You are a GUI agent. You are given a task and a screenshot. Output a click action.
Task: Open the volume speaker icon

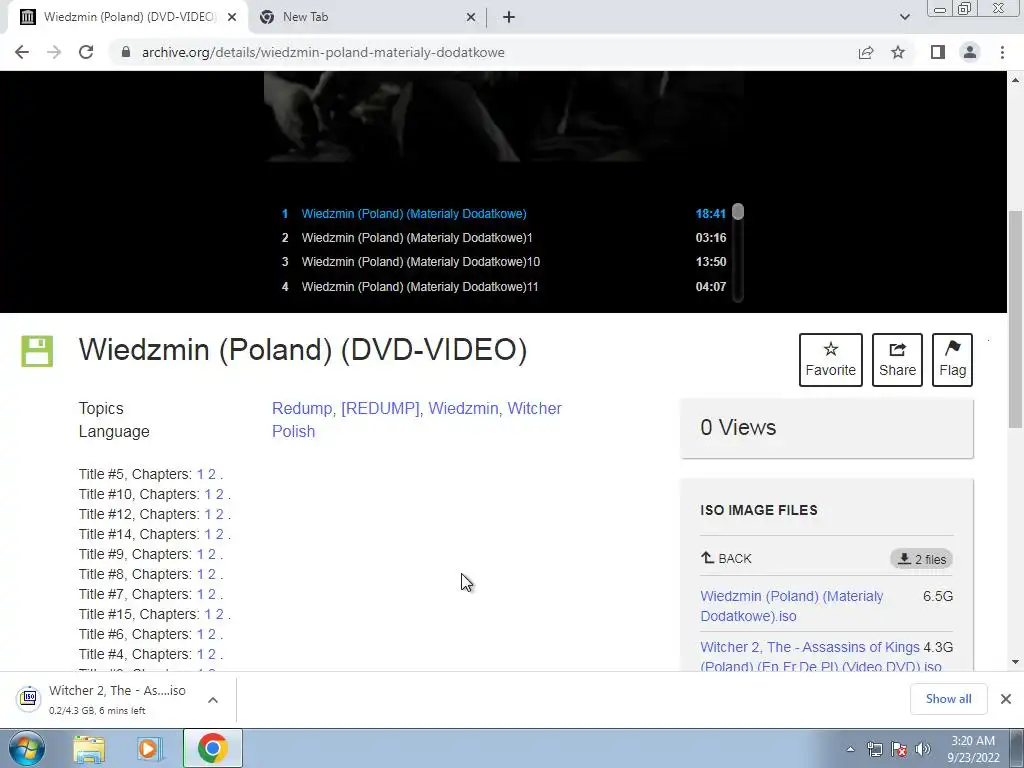coord(923,749)
